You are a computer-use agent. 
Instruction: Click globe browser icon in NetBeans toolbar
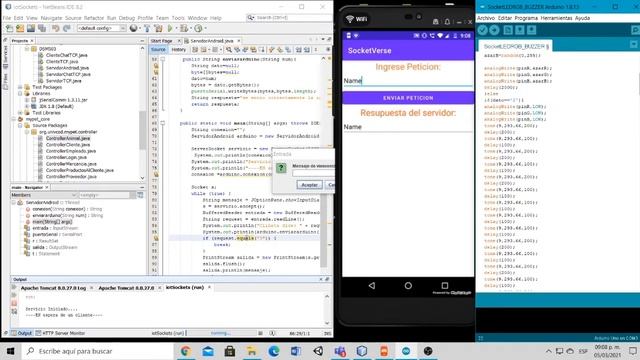(133, 28)
